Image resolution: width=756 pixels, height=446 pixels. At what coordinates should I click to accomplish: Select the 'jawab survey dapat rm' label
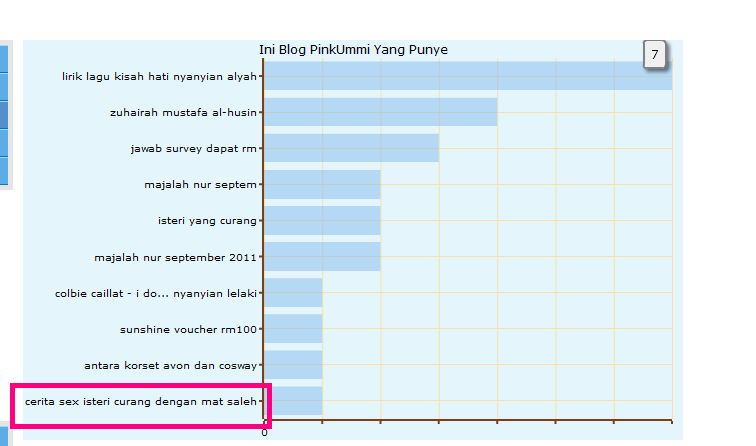pyautogui.click(x=193, y=148)
